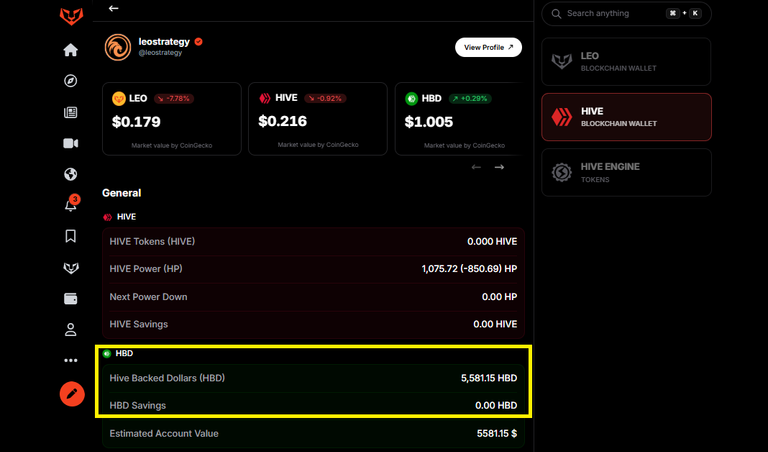Click the -7.78% LEO change badge
768x452 pixels.
click(174, 98)
